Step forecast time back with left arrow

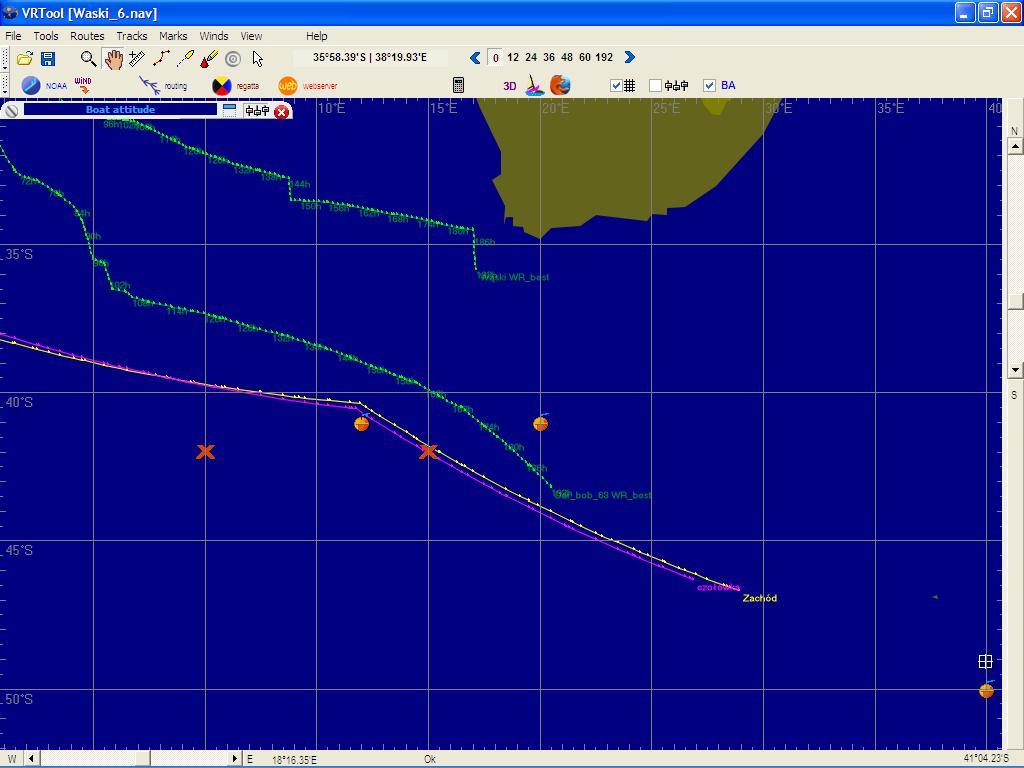(x=475, y=58)
